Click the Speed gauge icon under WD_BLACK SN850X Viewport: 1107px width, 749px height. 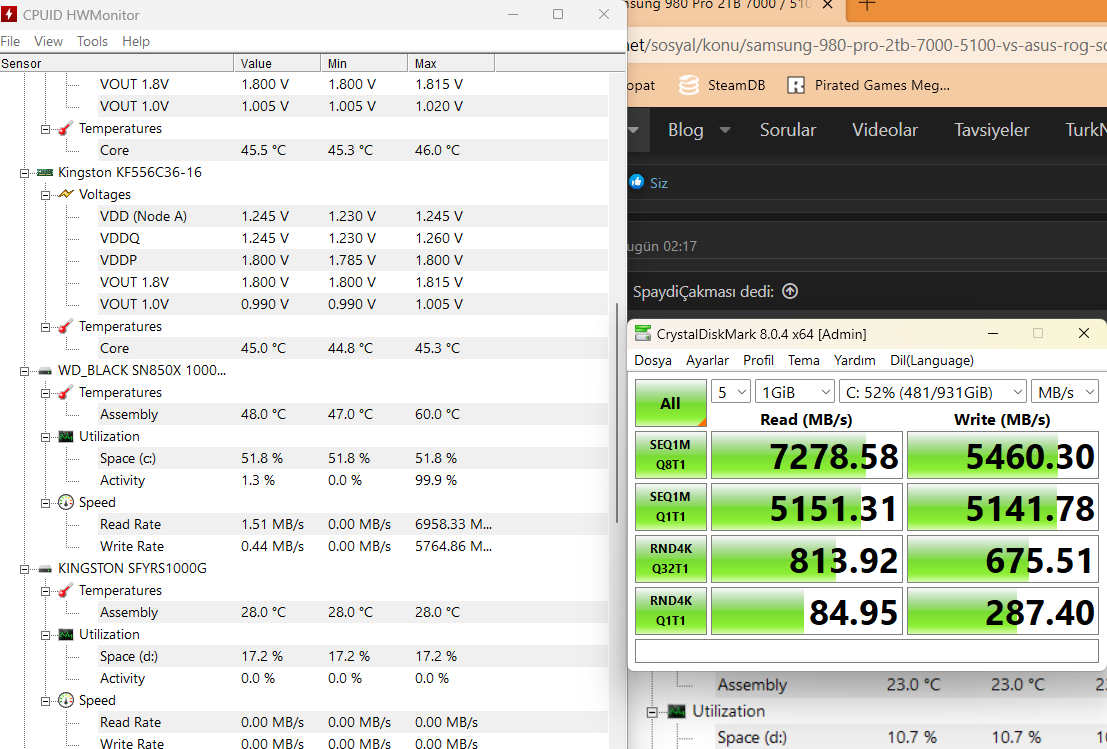click(66, 502)
